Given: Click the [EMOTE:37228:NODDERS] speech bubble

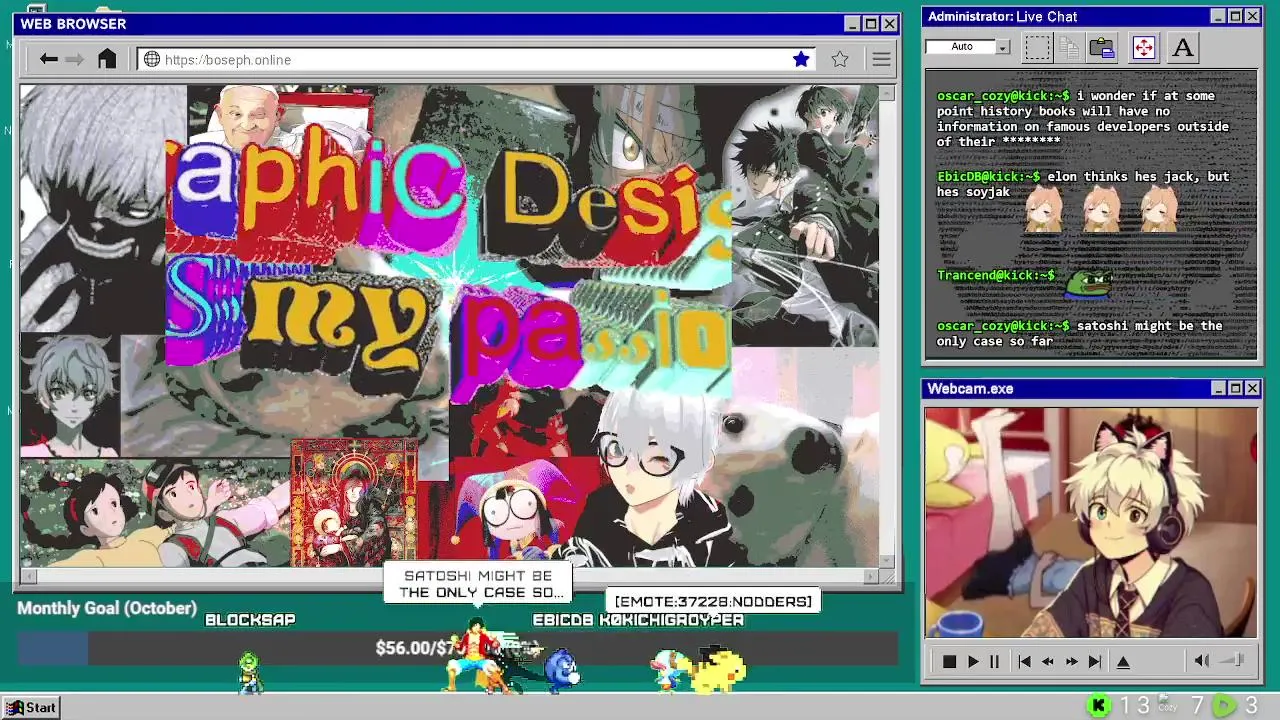Looking at the screenshot, I should coord(713,601).
